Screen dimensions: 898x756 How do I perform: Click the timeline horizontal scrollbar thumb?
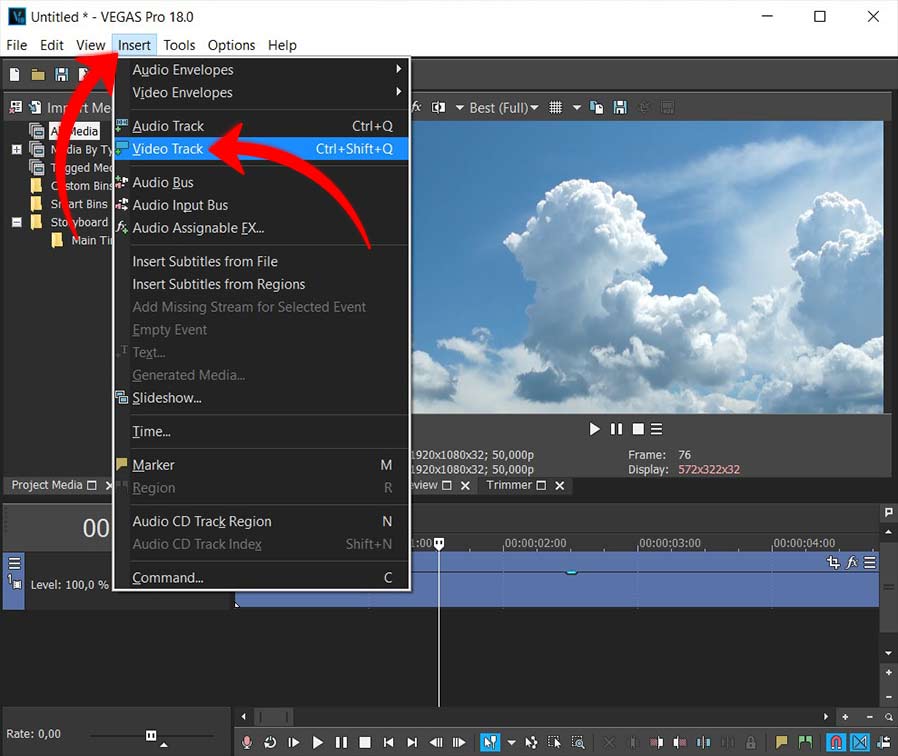(x=274, y=717)
